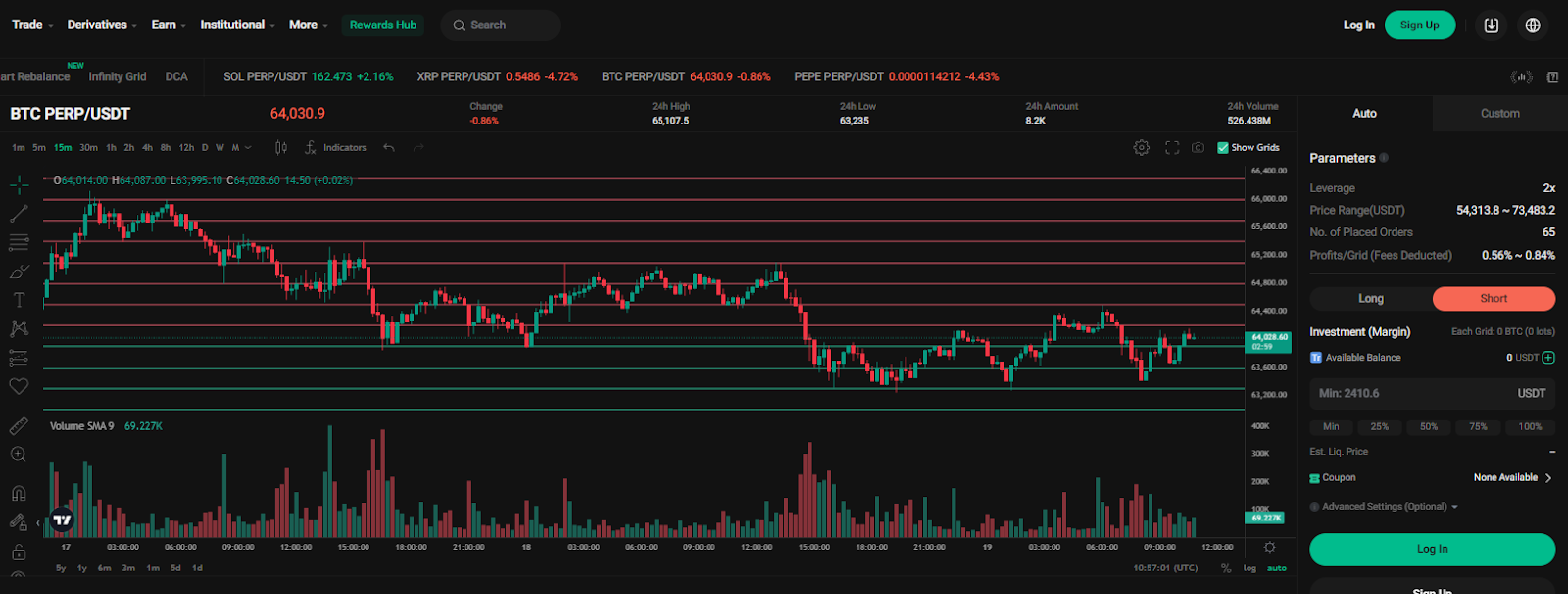Screen dimensions: 1568x594
Task: Click Log In in top navigation
Action: tap(1358, 25)
